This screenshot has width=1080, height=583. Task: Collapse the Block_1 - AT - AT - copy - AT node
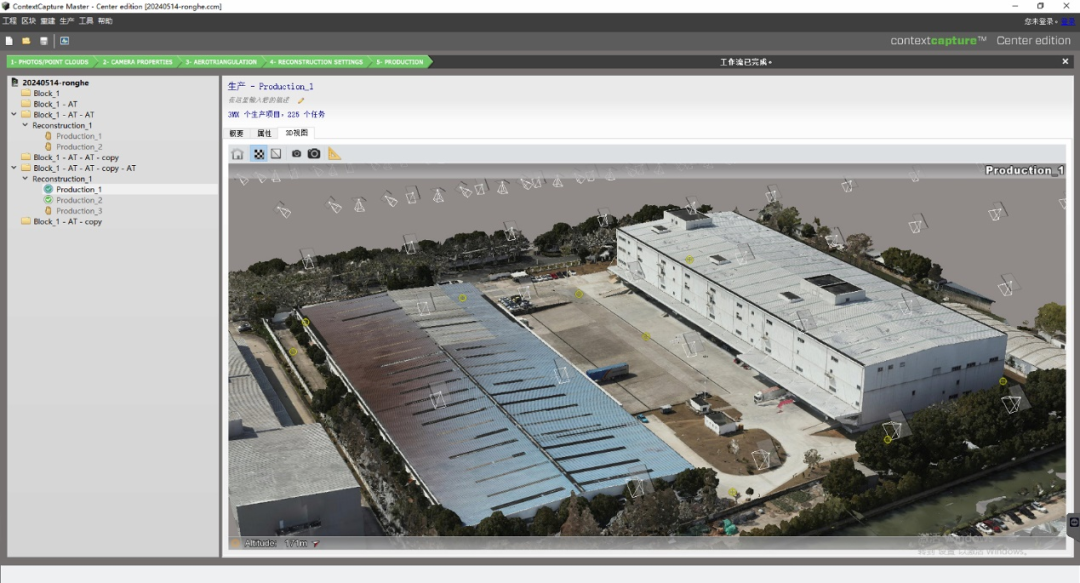[14, 167]
